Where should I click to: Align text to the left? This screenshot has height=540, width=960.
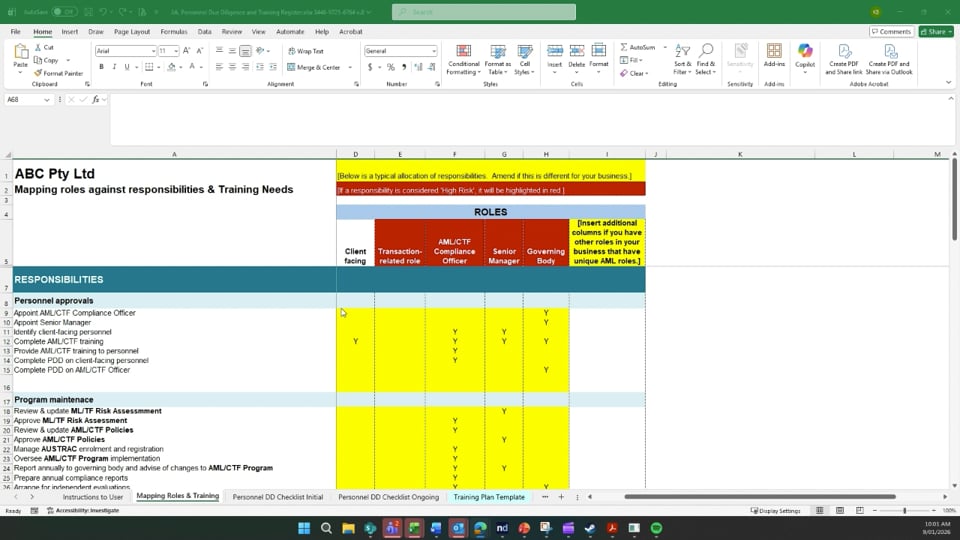[x=219, y=67]
